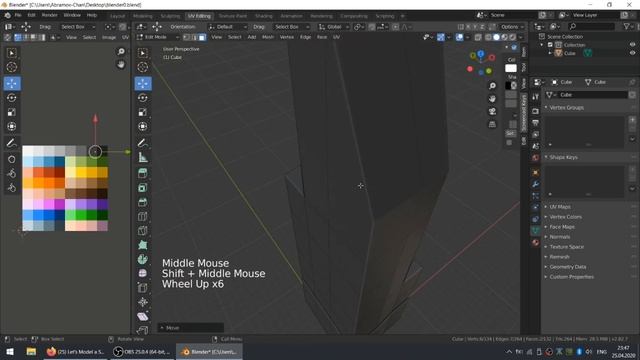Enable face select mode
The width and height of the screenshot is (640, 360).
(x=202, y=37)
